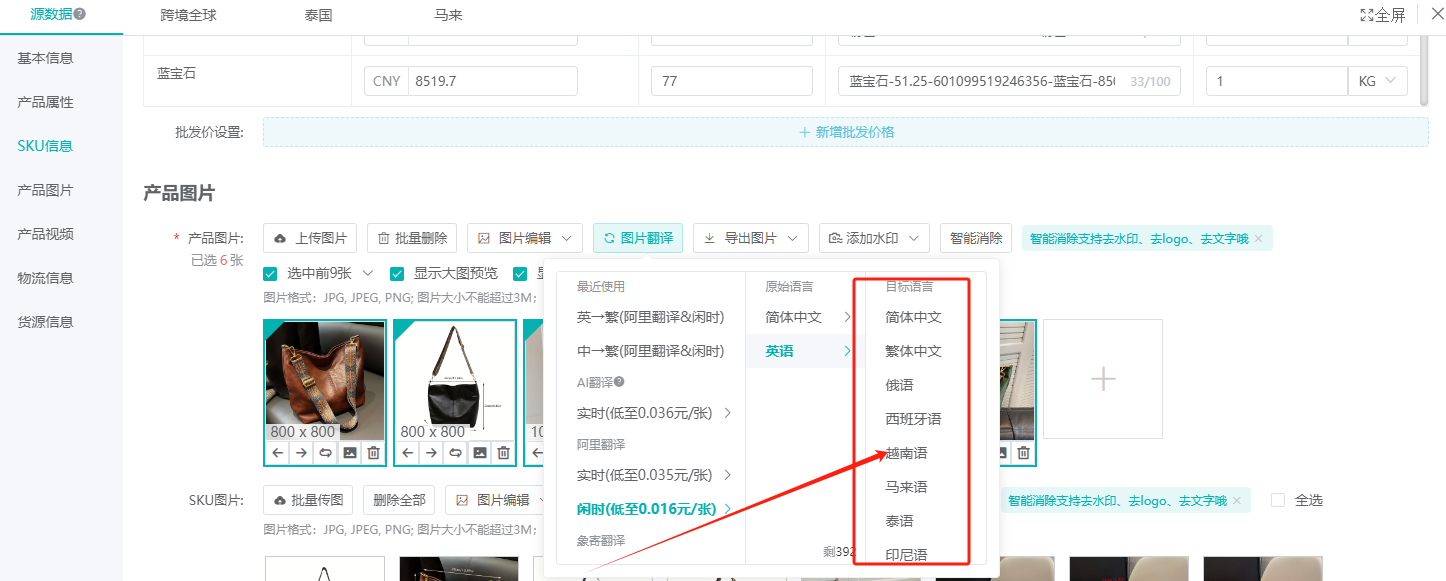Click the plus tile to add image

point(1102,379)
